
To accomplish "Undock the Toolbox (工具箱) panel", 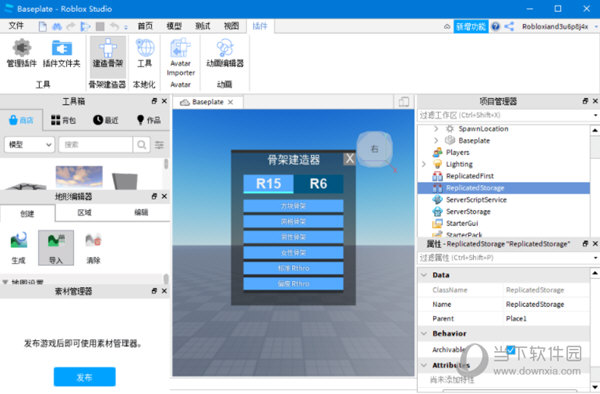I will (x=154, y=101).
